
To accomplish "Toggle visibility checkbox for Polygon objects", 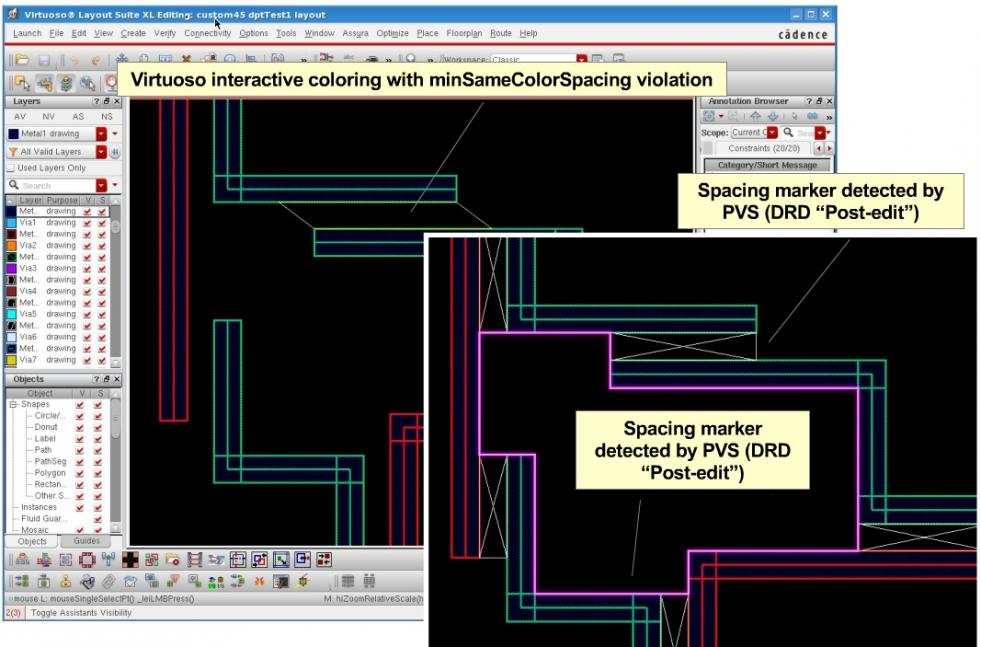I will (x=80, y=473).
